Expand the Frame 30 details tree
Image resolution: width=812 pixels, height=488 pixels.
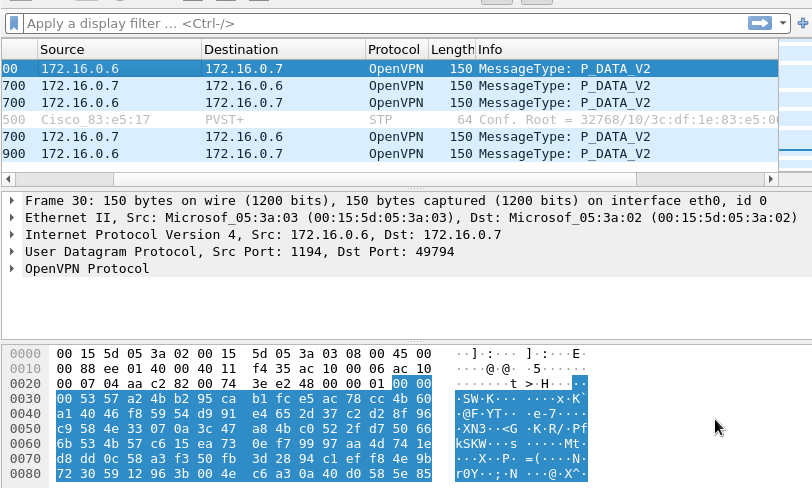(x=12, y=201)
